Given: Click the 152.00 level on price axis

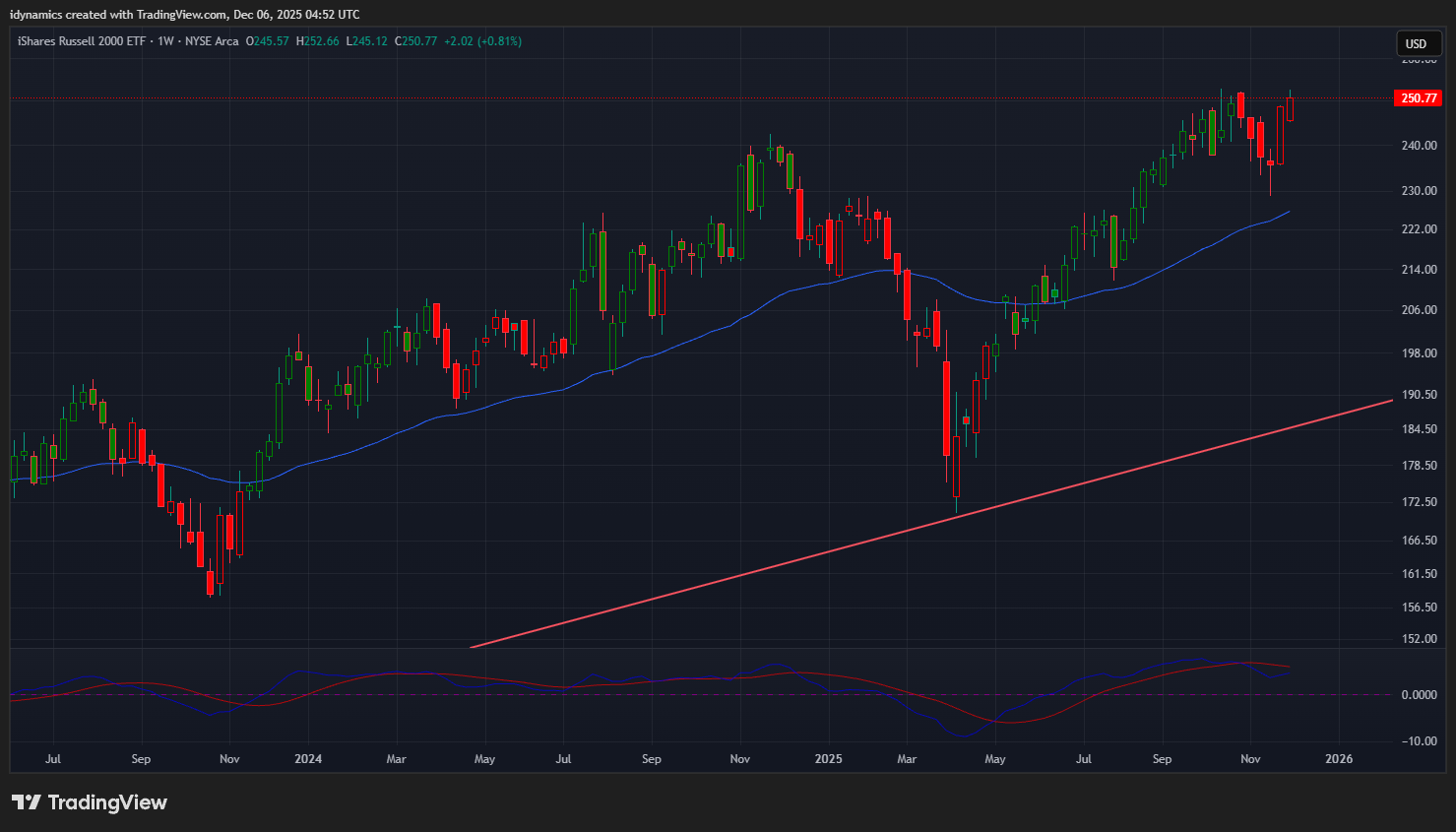Looking at the screenshot, I should (1419, 639).
